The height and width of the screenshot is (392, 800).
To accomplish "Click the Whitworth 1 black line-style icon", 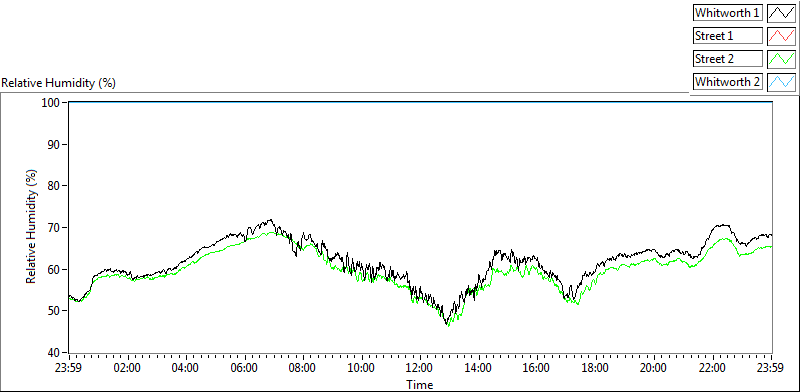I will 782,12.
